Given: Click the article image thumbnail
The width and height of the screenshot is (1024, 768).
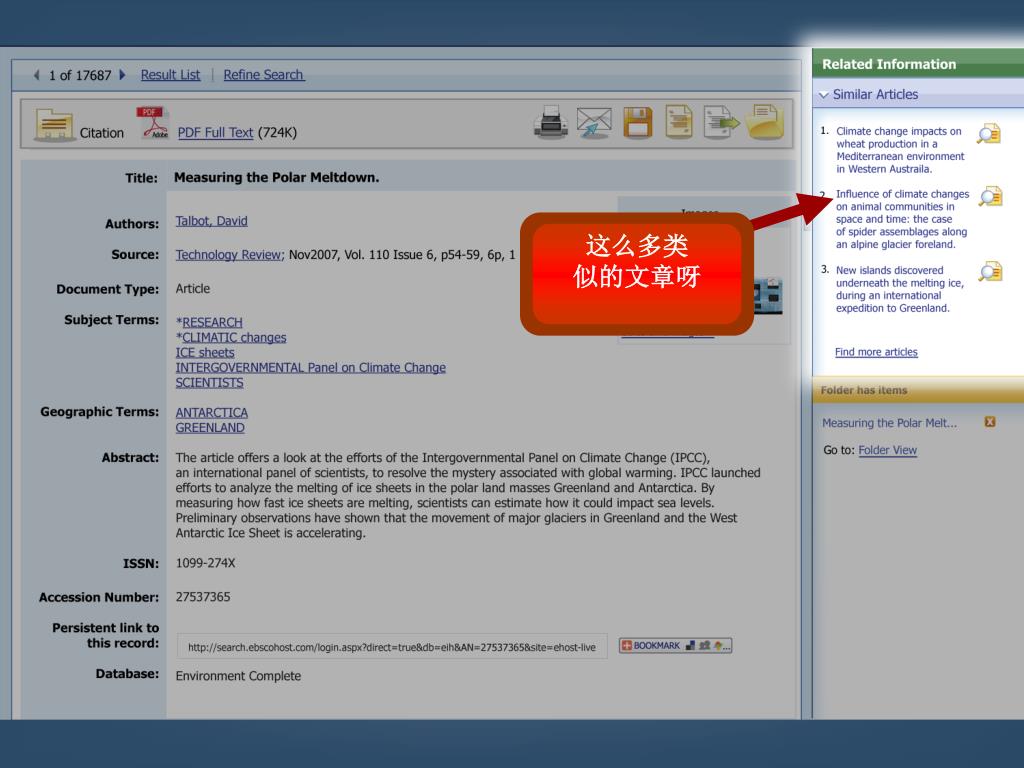Looking at the screenshot, I should coord(768,295).
